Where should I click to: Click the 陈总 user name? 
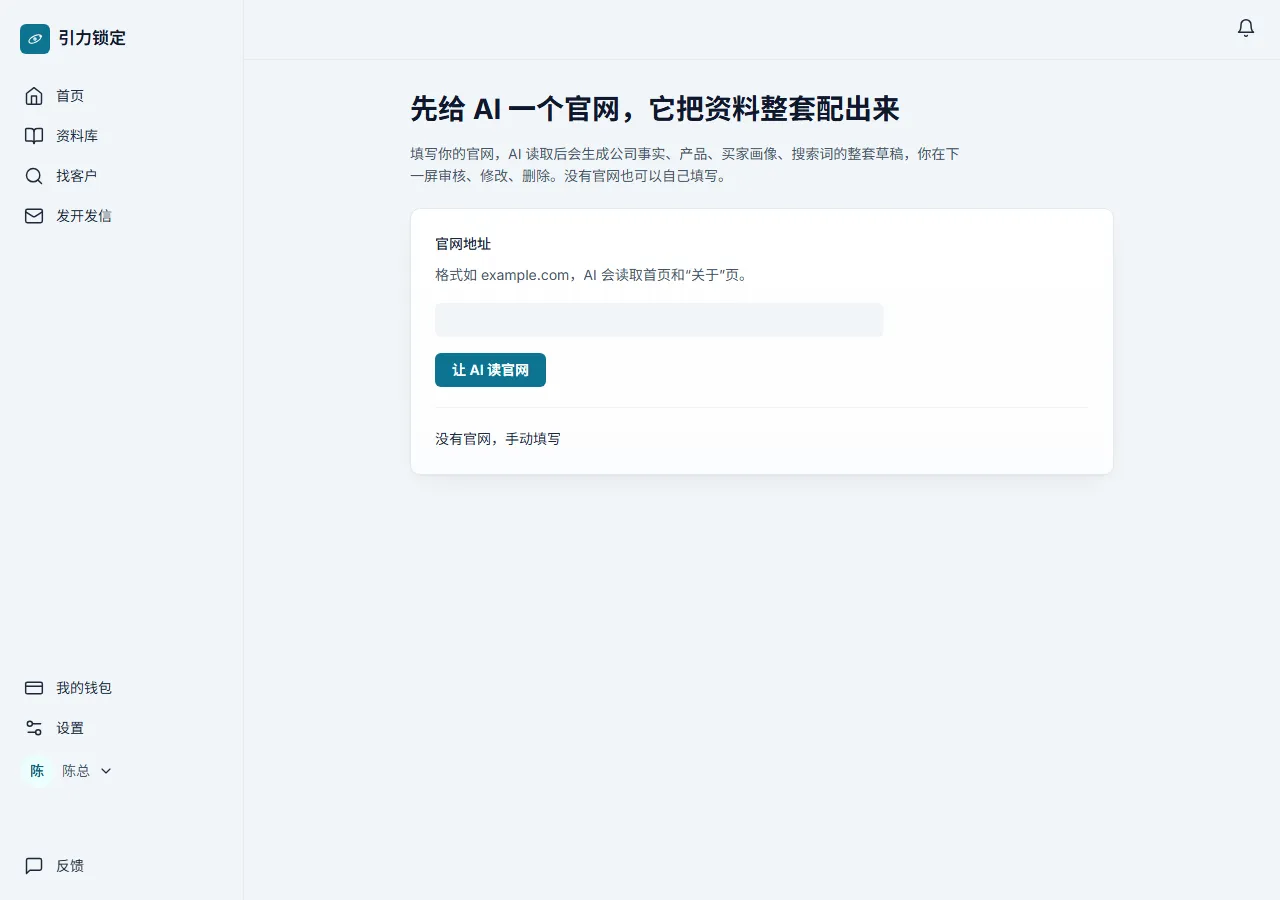click(x=76, y=771)
